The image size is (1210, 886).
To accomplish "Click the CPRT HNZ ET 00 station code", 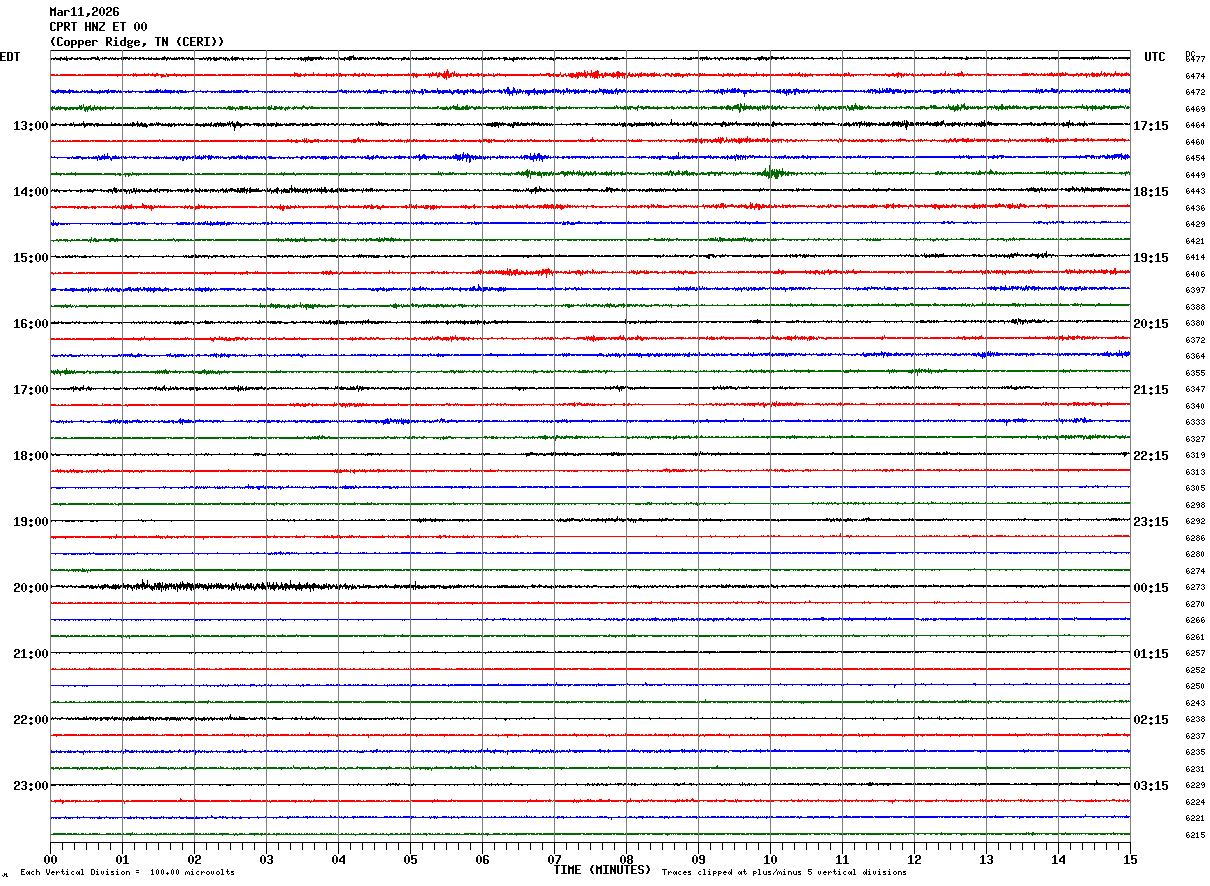I will [x=98, y=27].
